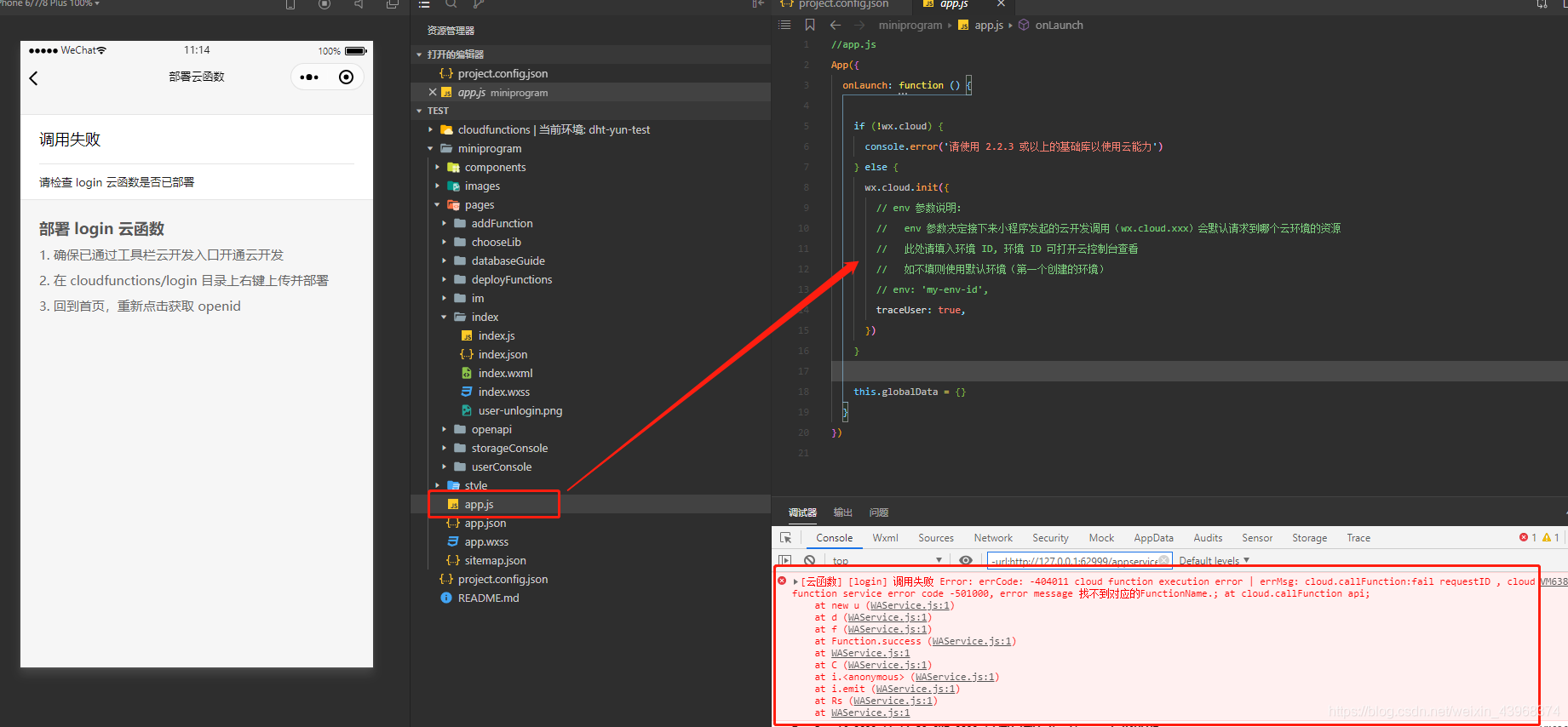Viewport: 1568px width, 727px height.
Task: Switch to the Network tab
Action: [993, 538]
